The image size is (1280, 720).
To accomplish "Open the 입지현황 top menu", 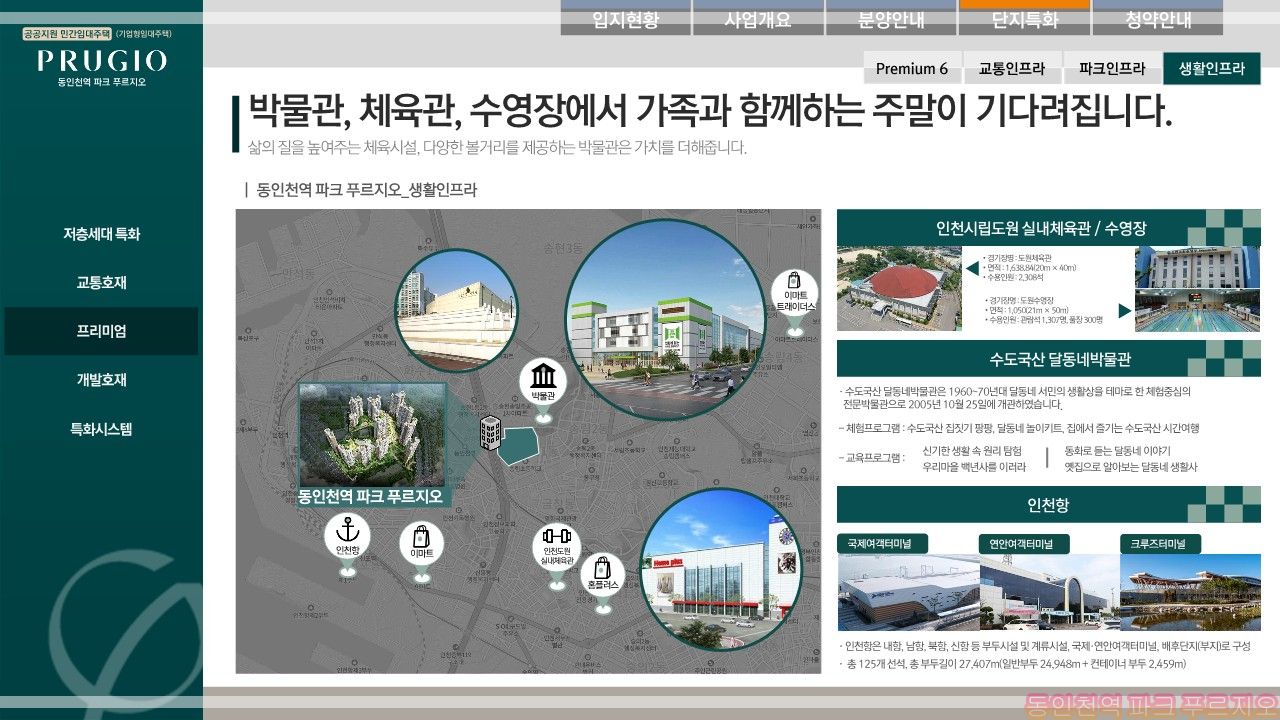I will [626, 18].
